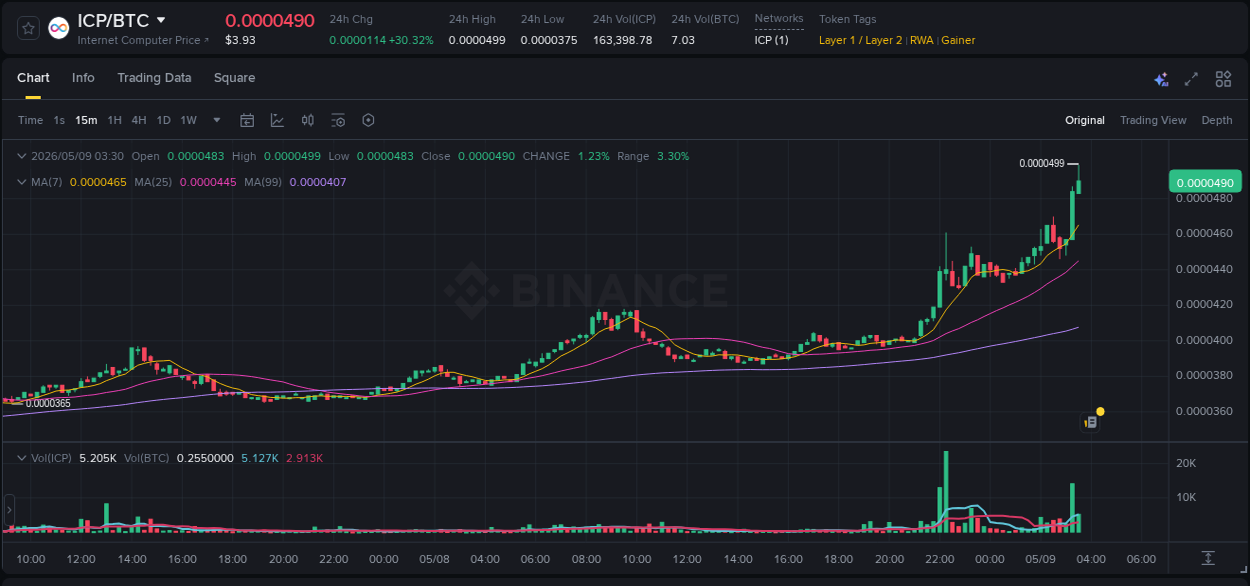Viewport: 1250px width, 586px height.
Task: Collapse the MA indicator row chevron
Action: pyautogui.click(x=22, y=182)
